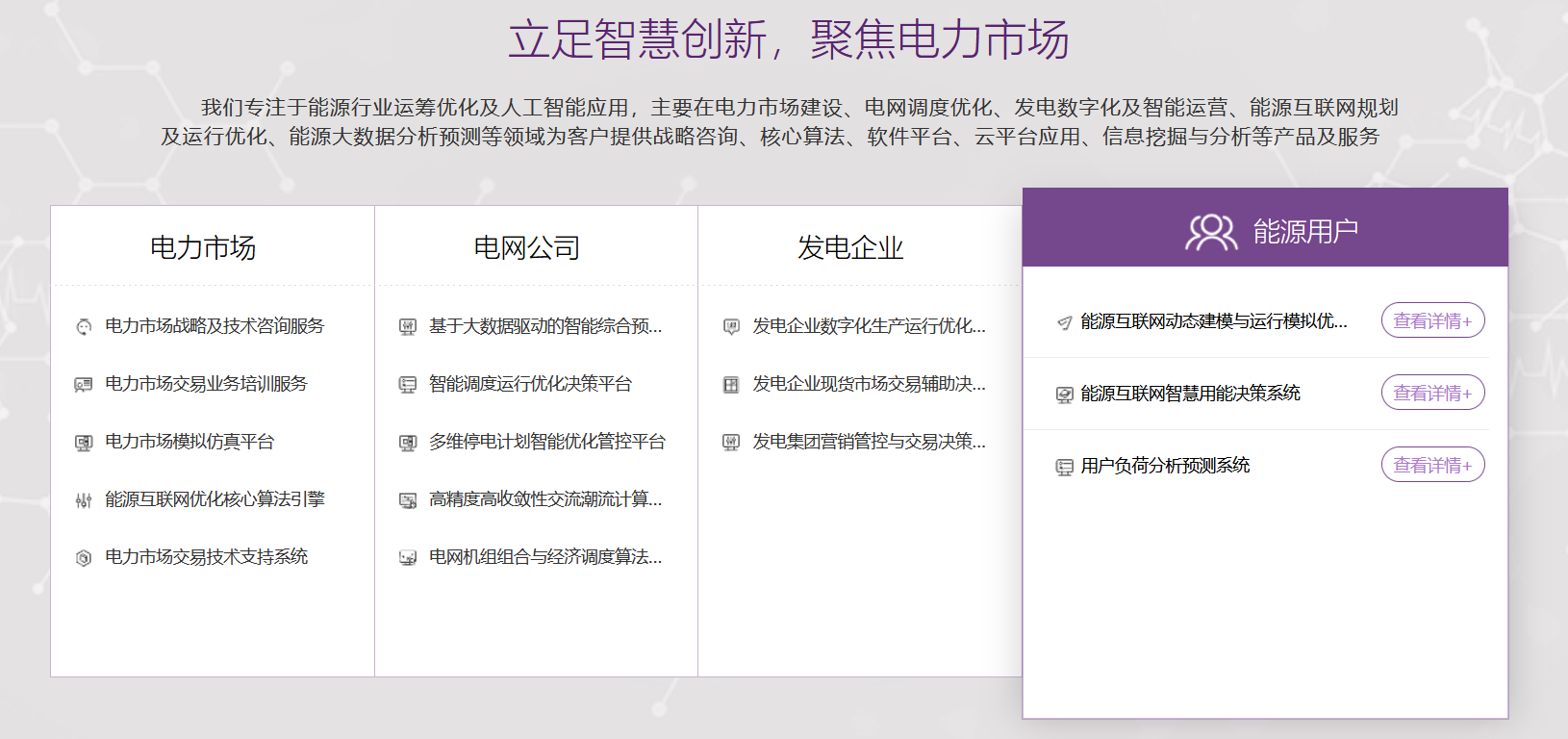The image size is (1568, 739).
Task: Select the 电网公司 column tab
Action: pos(527,247)
